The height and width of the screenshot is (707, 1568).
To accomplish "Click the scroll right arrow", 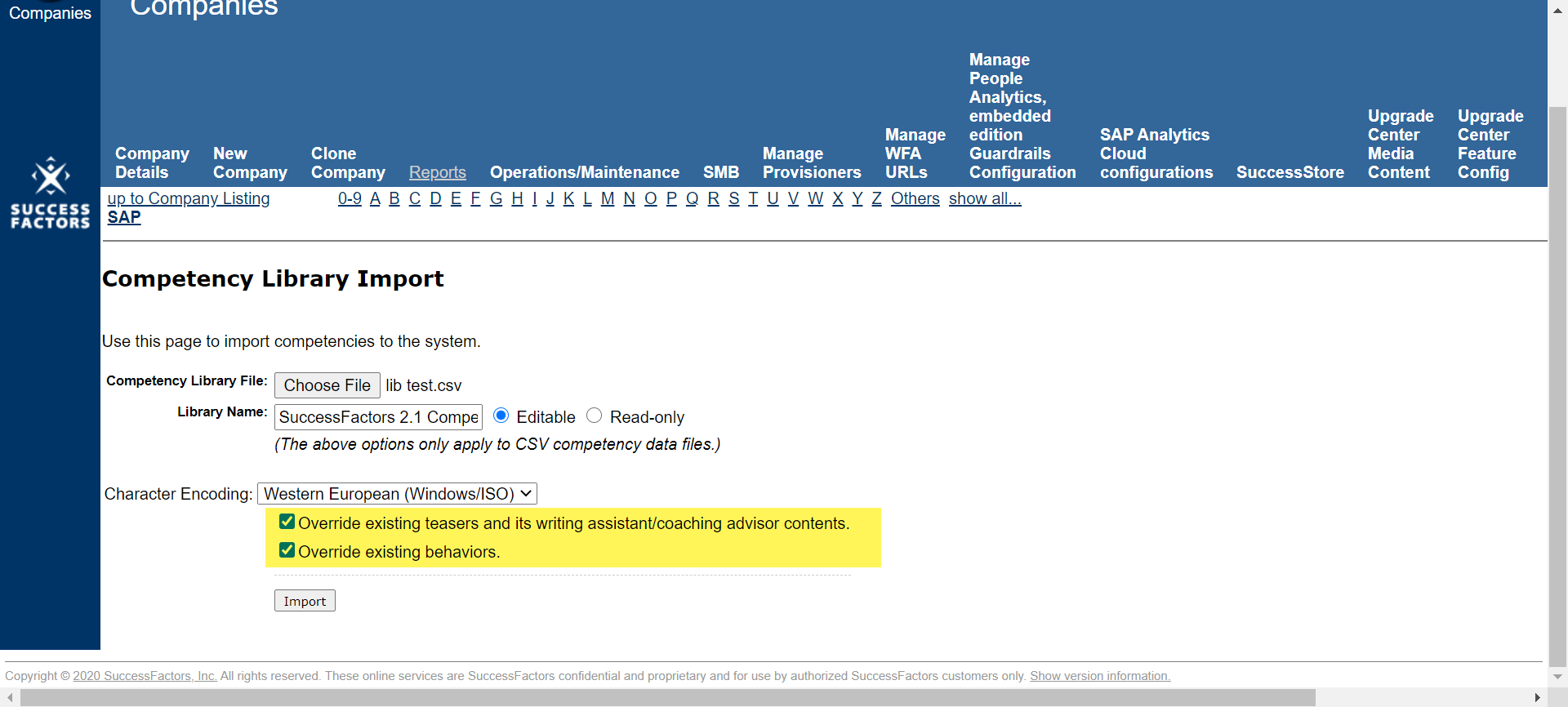I will pos(1537,697).
